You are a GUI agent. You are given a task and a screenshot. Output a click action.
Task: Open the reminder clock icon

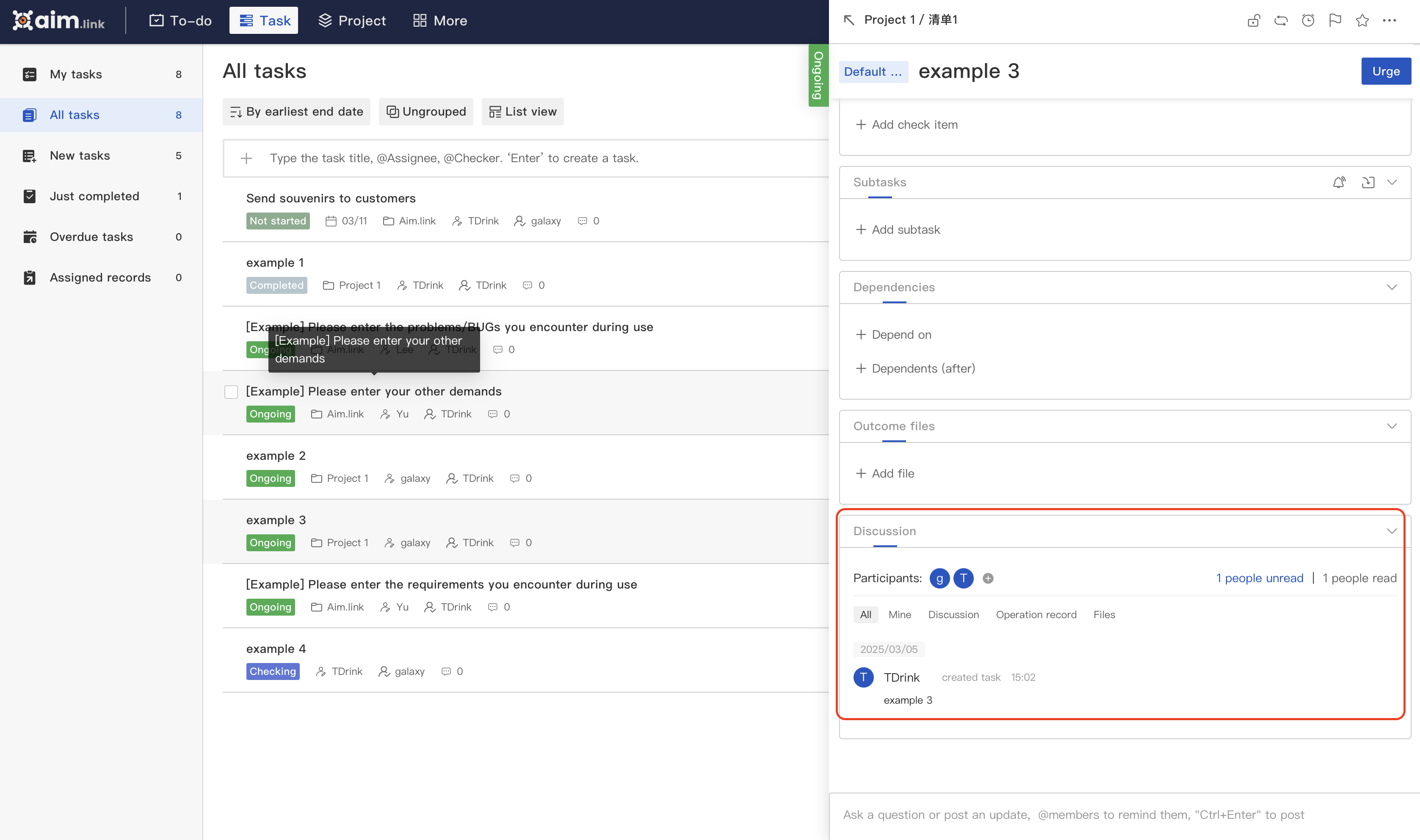coord(1308,21)
